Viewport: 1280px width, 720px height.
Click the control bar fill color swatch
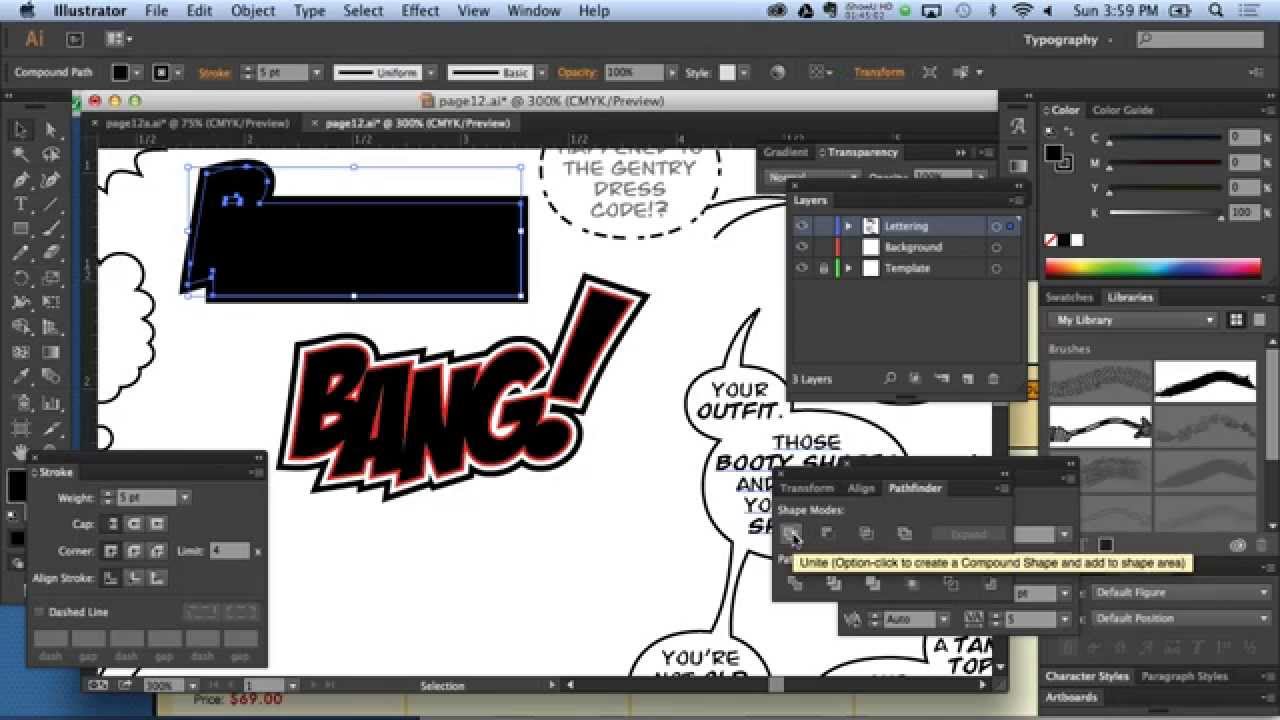tap(120, 73)
